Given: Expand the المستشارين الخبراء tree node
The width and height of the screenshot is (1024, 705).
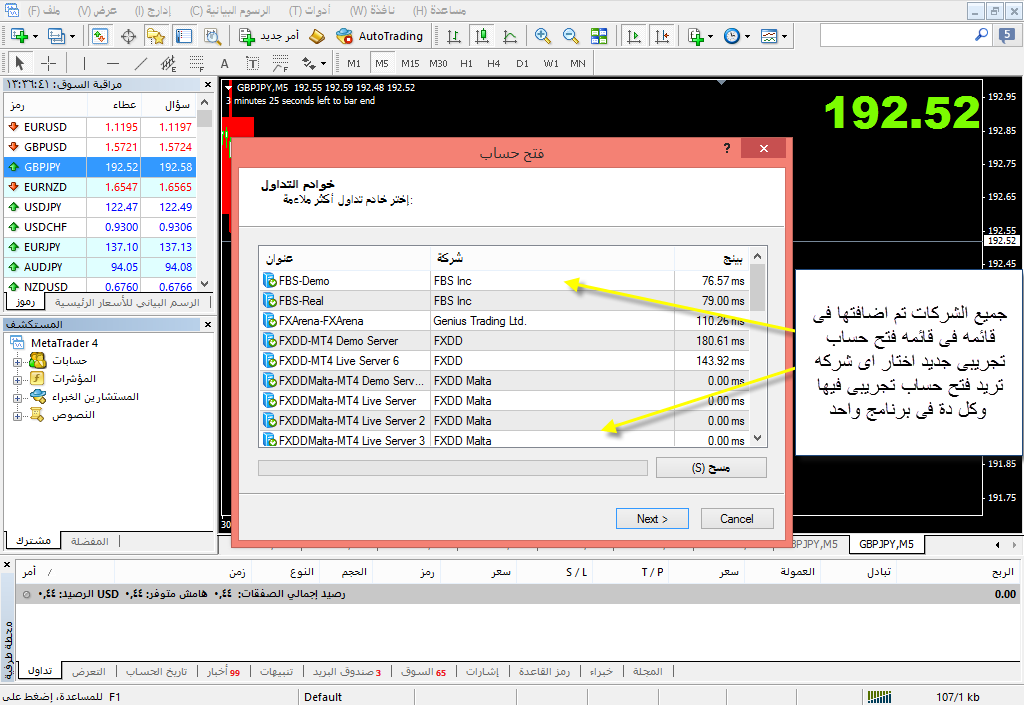Looking at the screenshot, I should [x=17, y=396].
